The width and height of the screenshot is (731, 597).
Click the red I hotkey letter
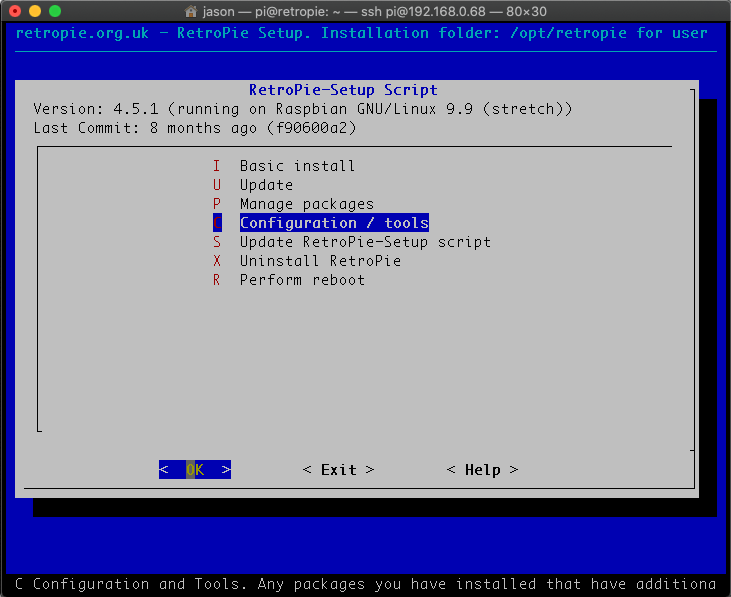click(216, 166)
